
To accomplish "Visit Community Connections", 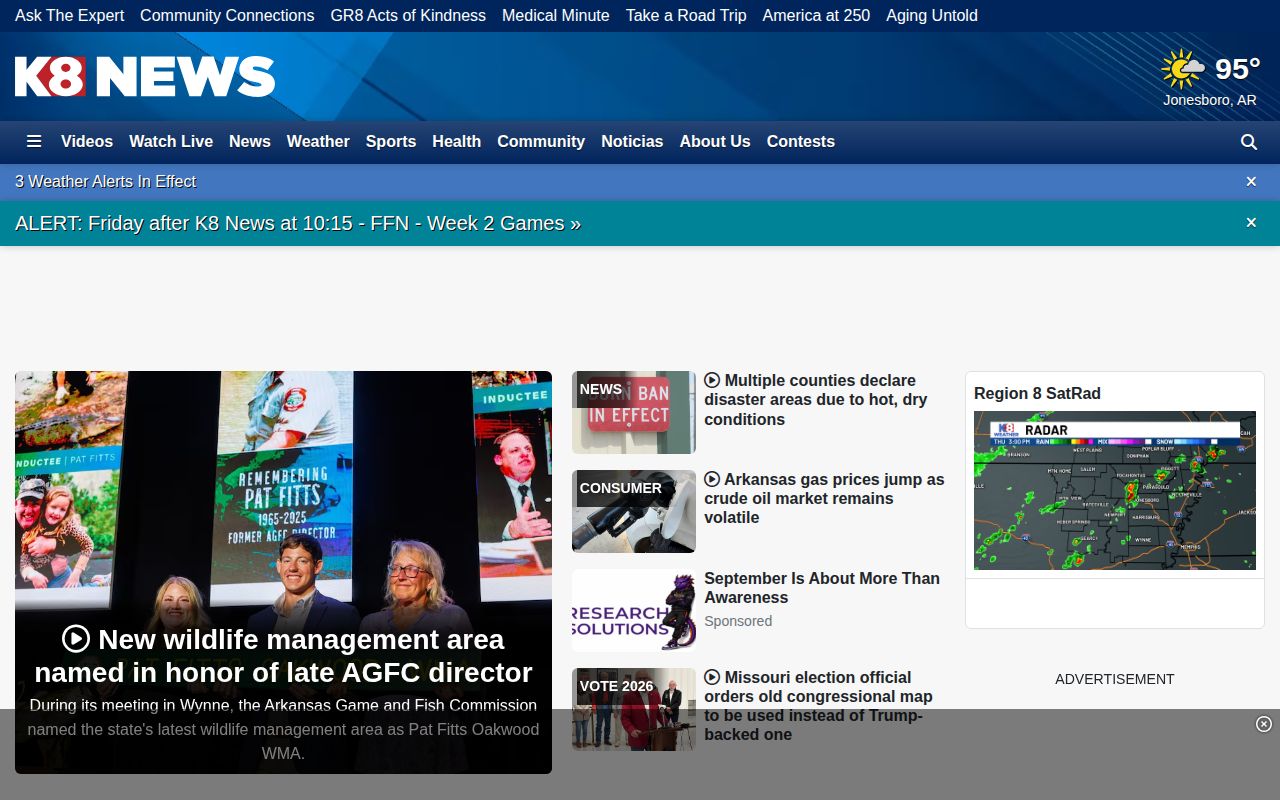I will tap(227, 16).
